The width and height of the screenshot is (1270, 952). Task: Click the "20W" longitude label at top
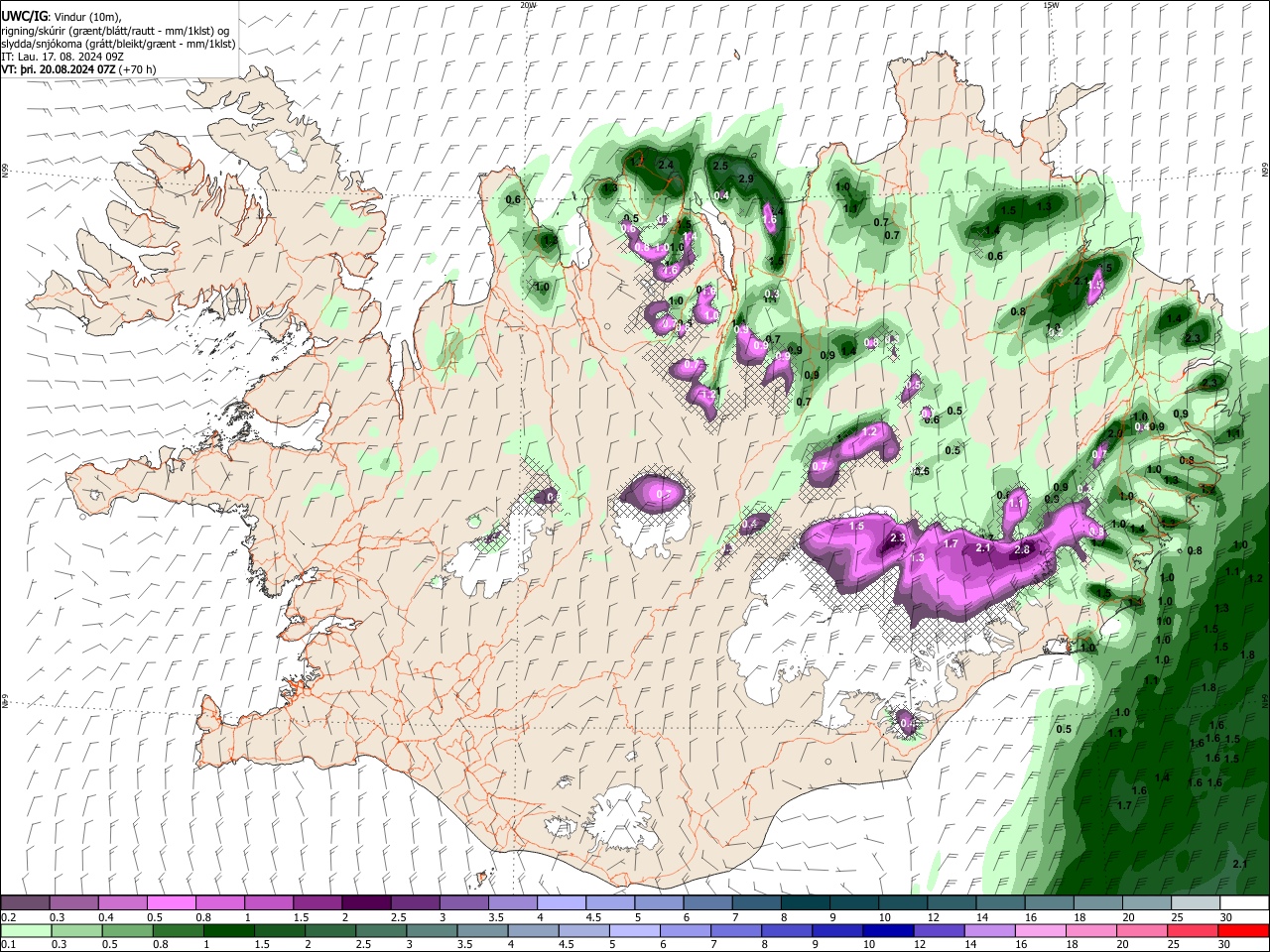[x=528, y=5]
